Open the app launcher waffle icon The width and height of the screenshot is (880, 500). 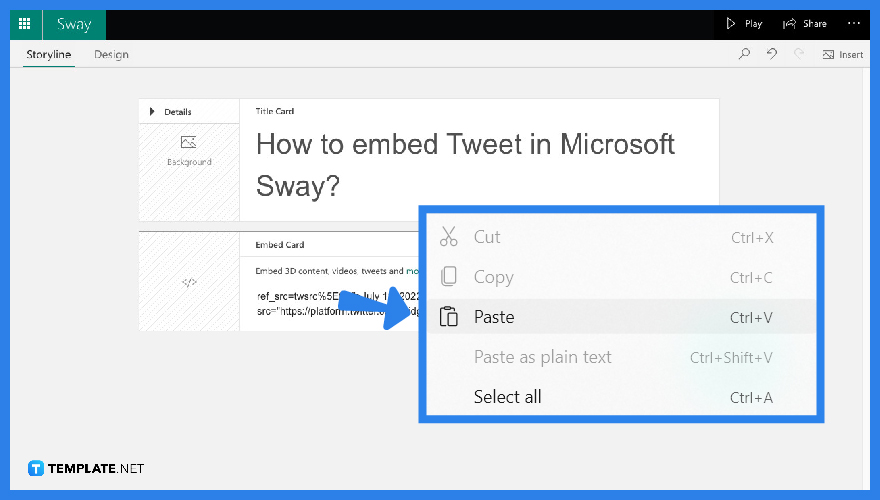coord(25,24)
